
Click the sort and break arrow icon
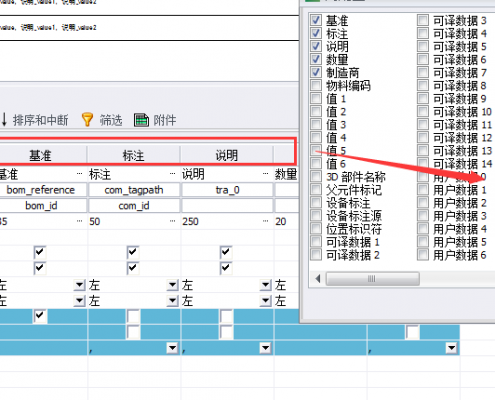4,120
